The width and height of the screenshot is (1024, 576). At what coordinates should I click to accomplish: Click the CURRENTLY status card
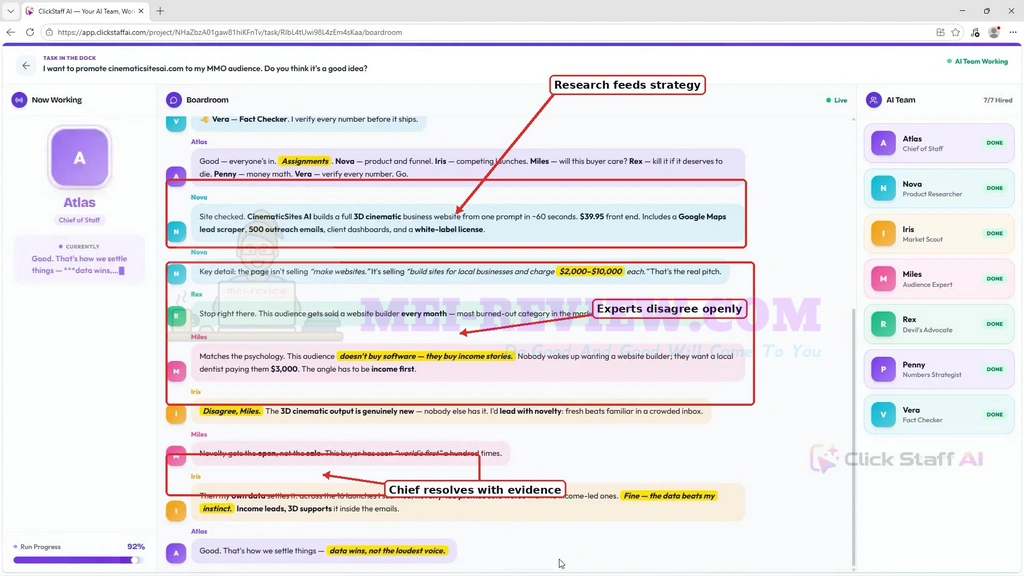(79, 259)
